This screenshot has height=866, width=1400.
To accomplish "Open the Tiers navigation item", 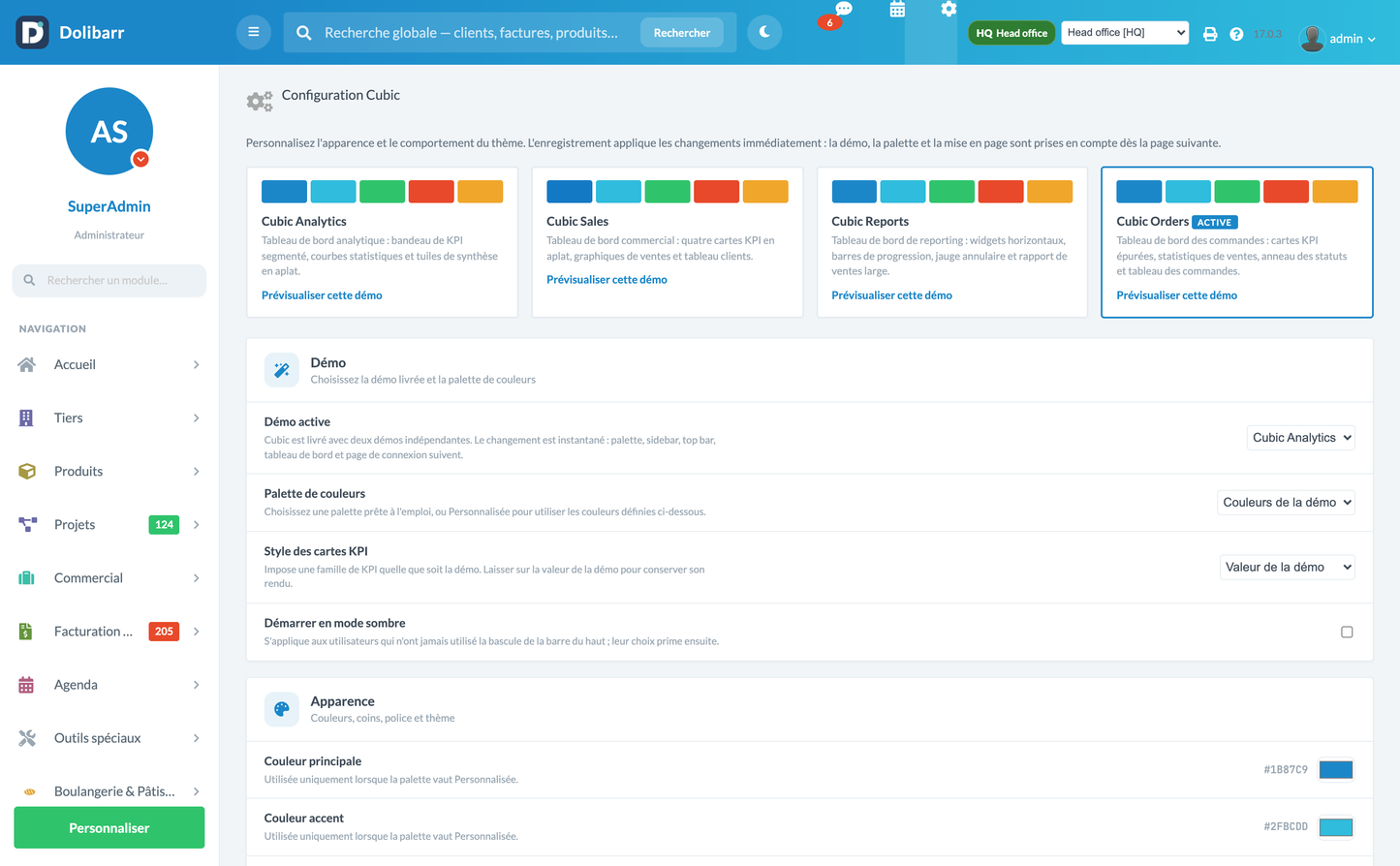I will 109,418.
